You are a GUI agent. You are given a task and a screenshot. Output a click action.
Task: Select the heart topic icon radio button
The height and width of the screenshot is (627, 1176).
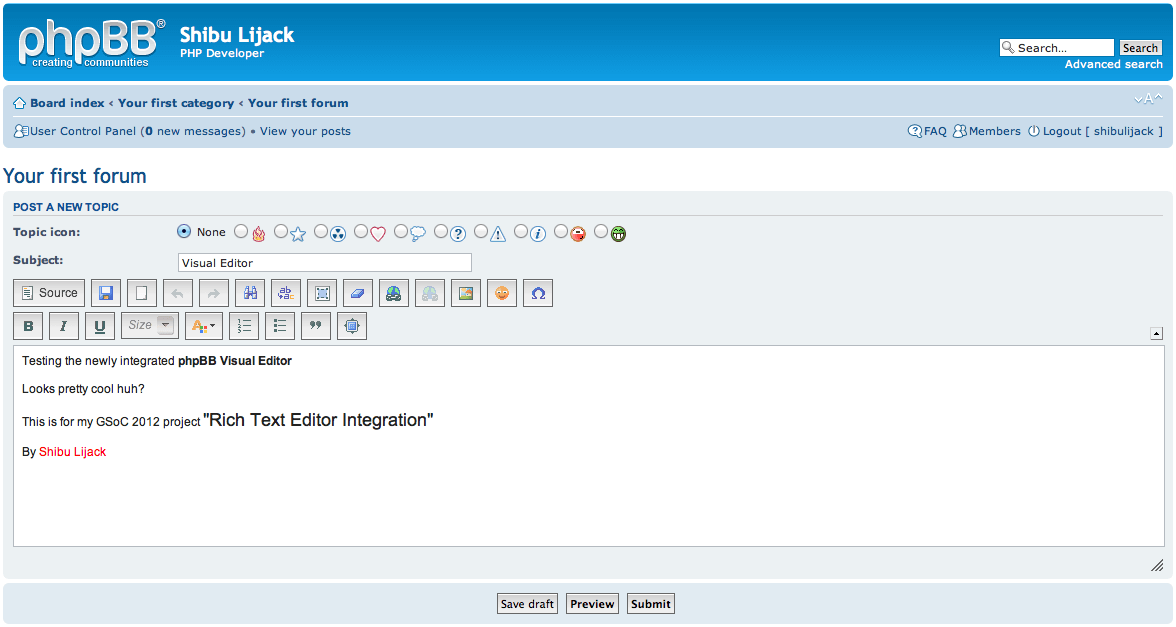pos(361,231)
